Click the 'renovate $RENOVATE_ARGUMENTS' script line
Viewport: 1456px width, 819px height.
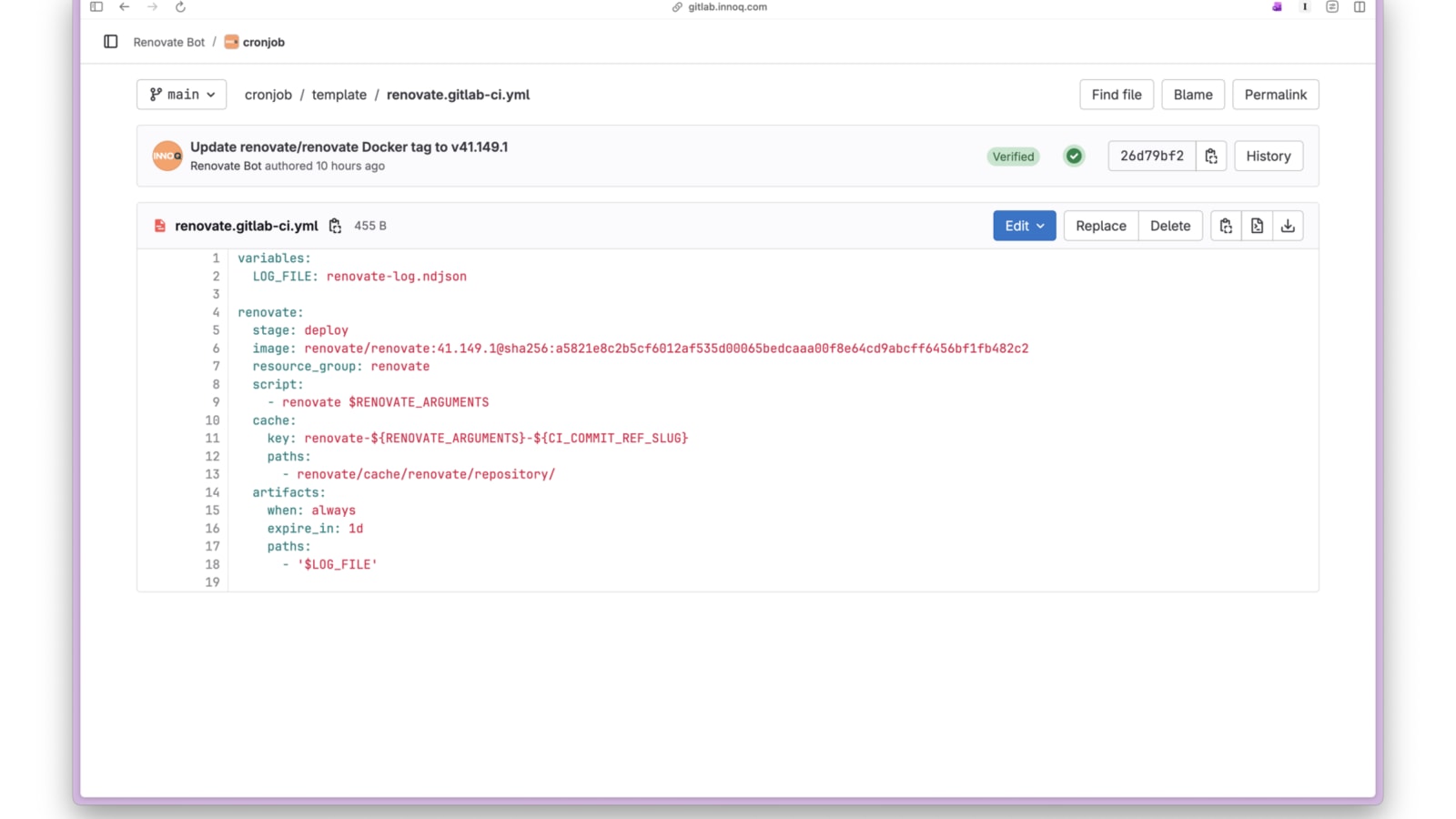[x=379, y=402]
